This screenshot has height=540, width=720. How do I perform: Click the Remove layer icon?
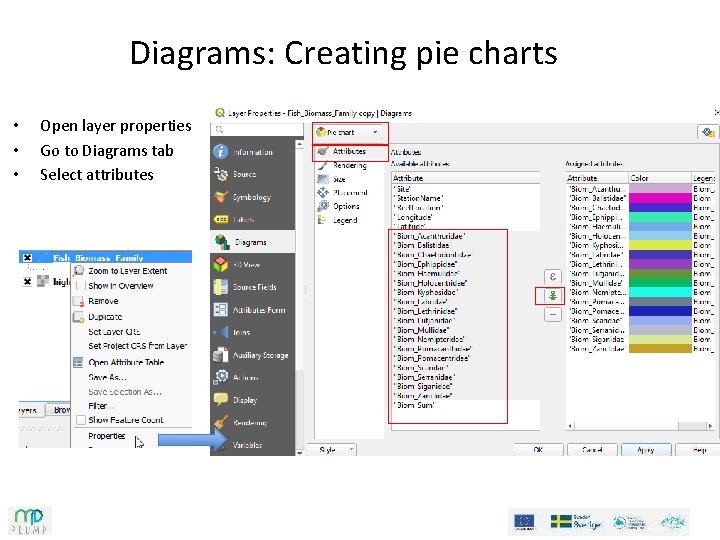[79, 301]
